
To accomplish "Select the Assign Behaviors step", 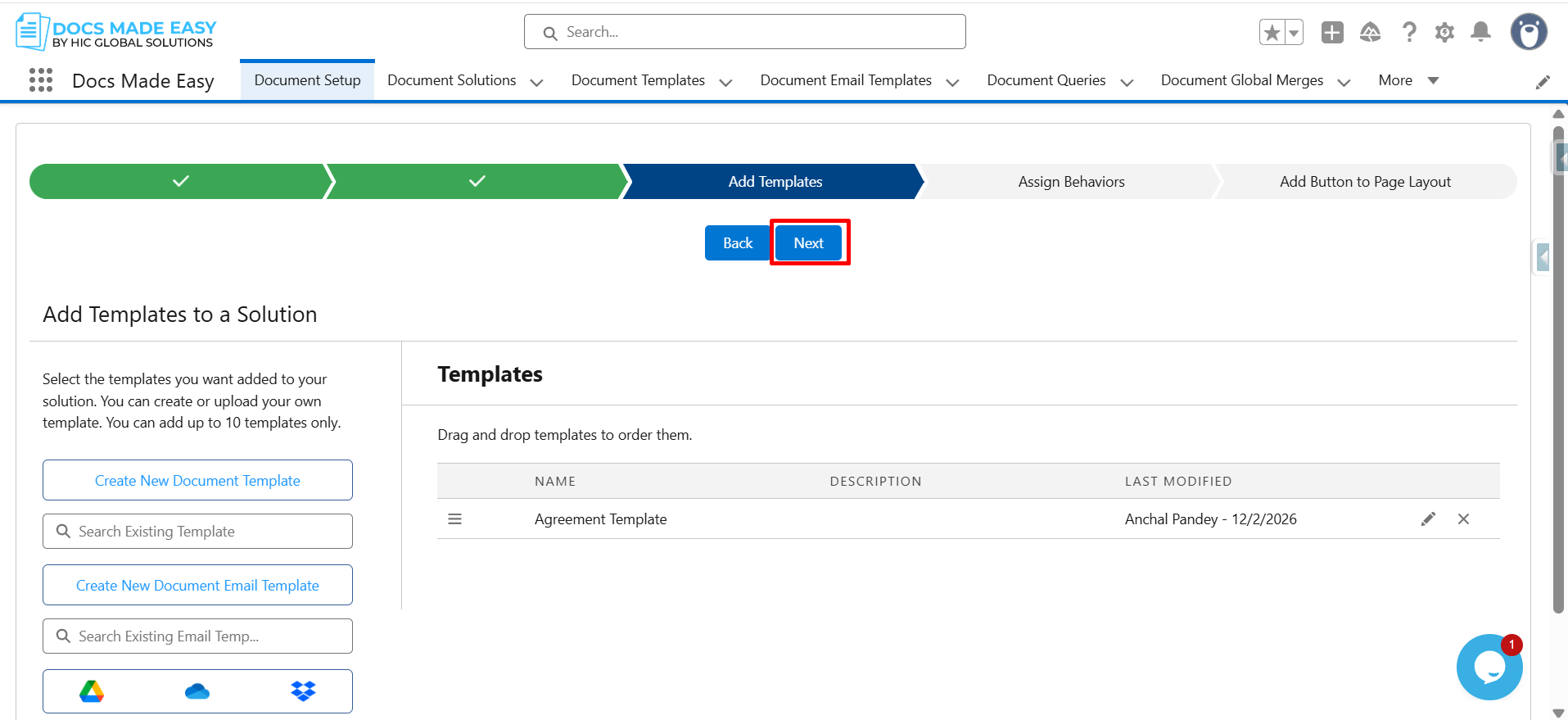I will tap(1070, 182).
